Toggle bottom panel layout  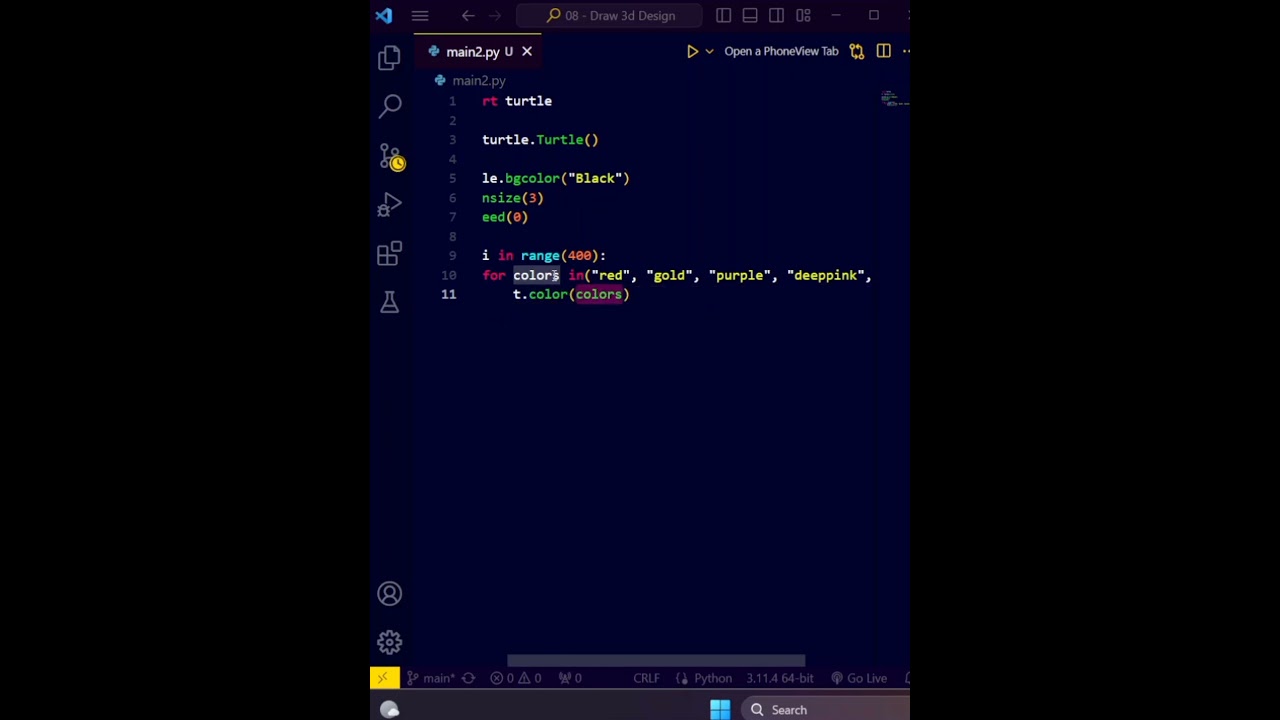(x=750, y=15)
